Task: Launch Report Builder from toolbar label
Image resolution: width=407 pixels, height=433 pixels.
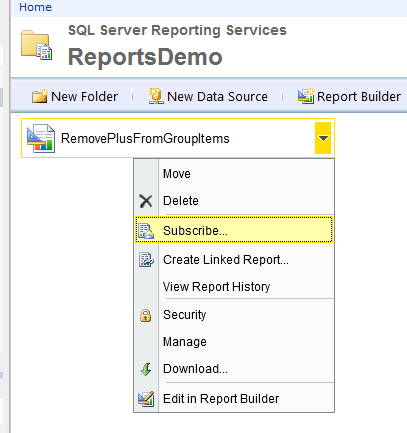Action: tap(359, 97)
